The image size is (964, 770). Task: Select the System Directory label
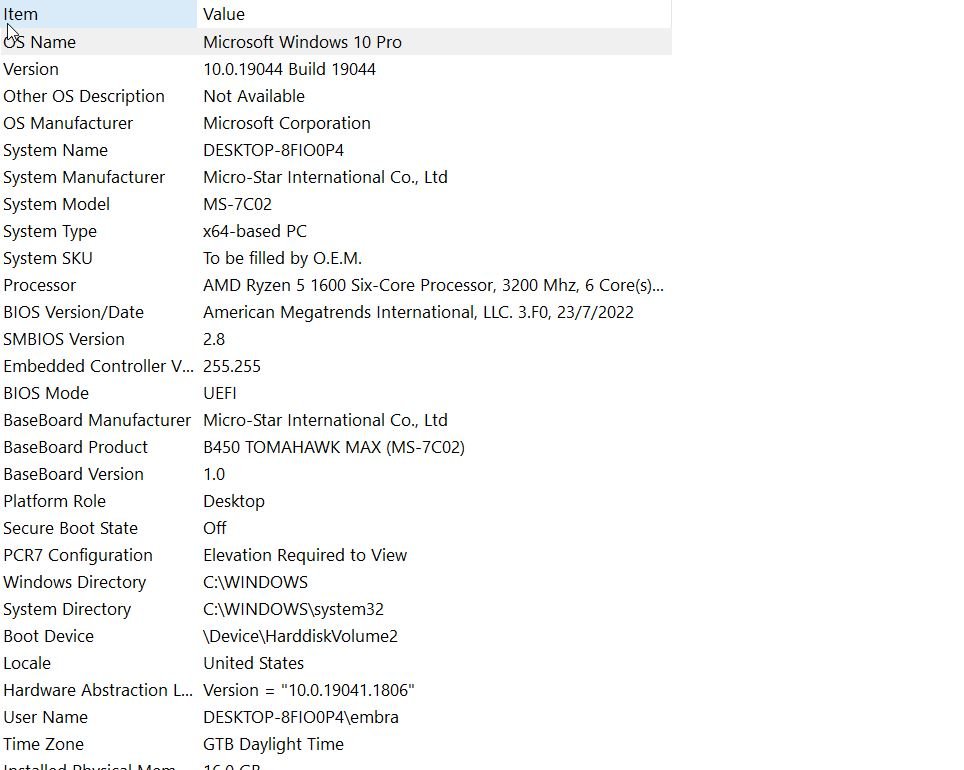click(x=67, y=610)
